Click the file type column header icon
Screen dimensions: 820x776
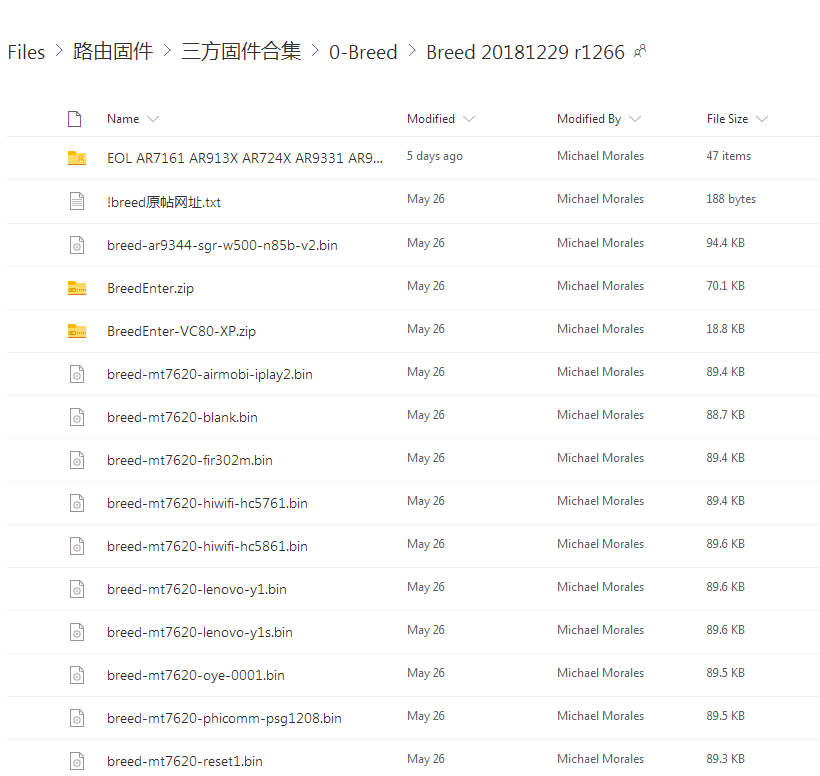pyautogui.click(x=75, y=119)
